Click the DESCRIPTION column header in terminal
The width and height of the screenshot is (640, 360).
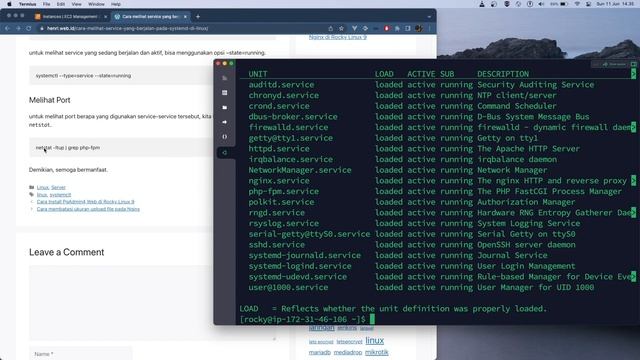503,74
